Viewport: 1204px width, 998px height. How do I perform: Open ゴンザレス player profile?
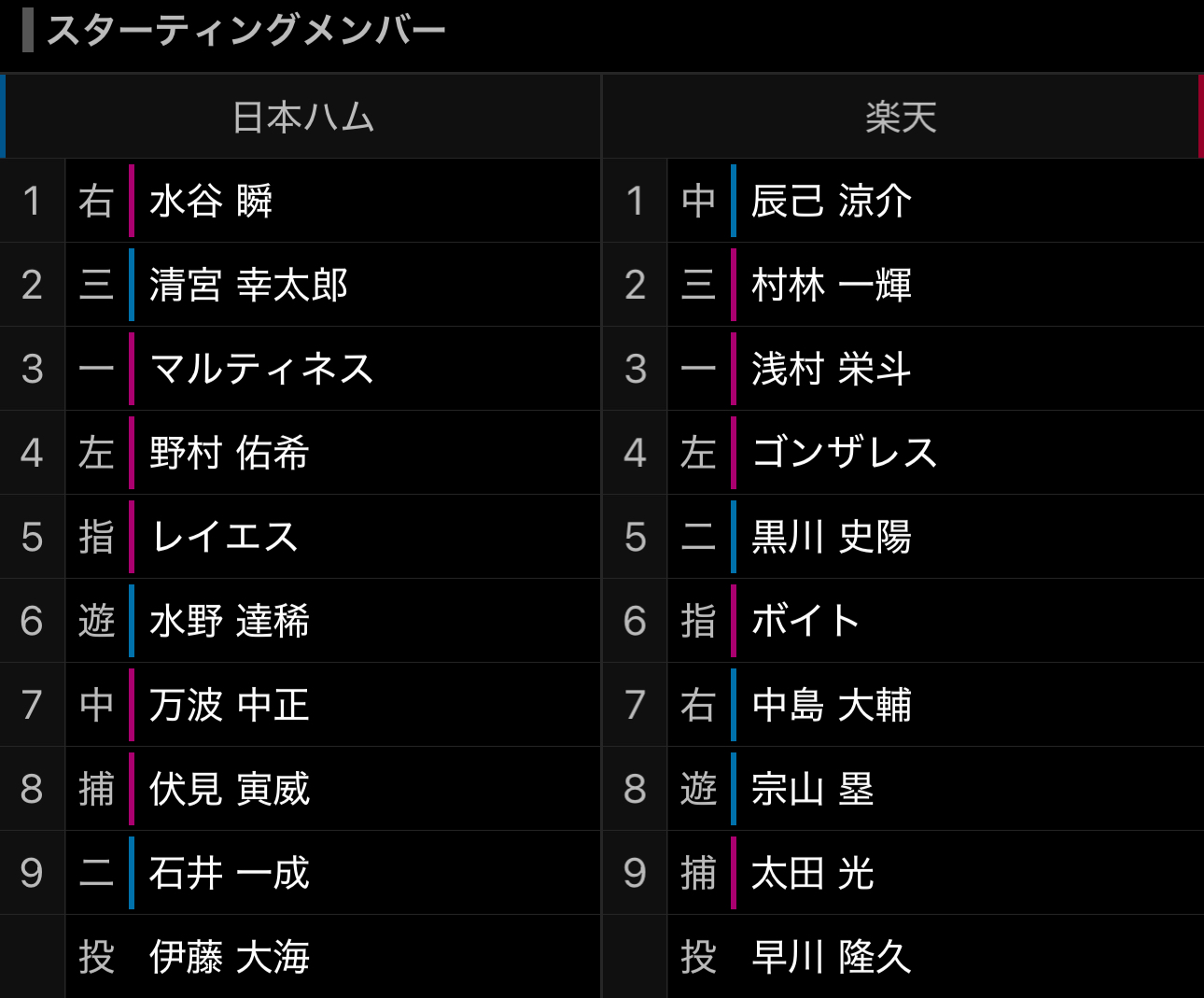tap(845, 453)
